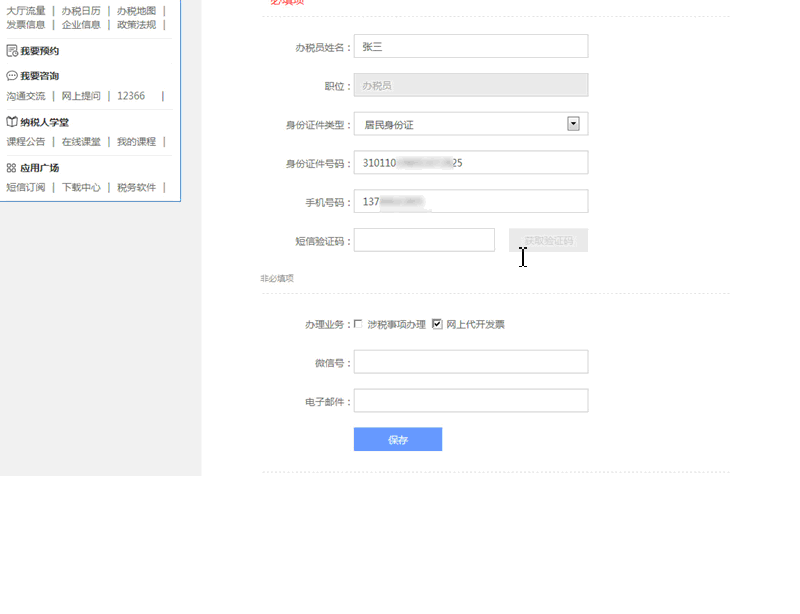Image resolution: width=800 pixels, height=614 pixels.
Task: Go to 下载中心 link
Action: click(81, 187)
